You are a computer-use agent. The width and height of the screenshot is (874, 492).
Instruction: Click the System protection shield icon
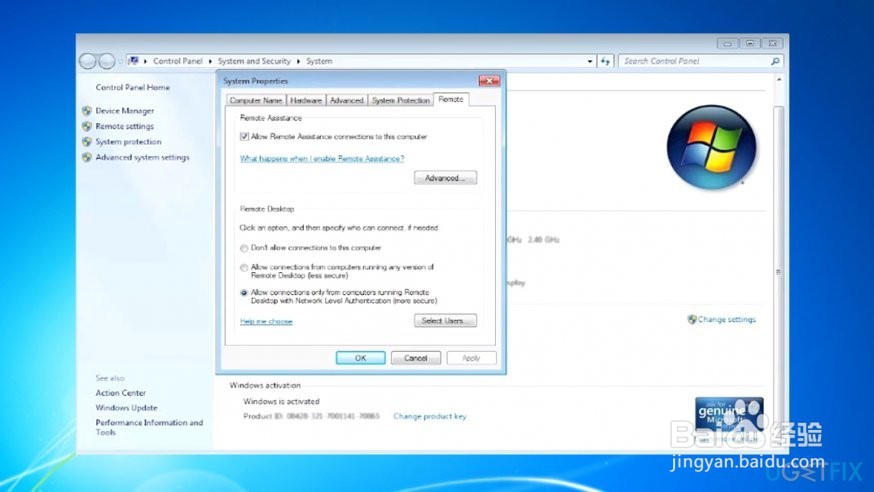[87, 142]
